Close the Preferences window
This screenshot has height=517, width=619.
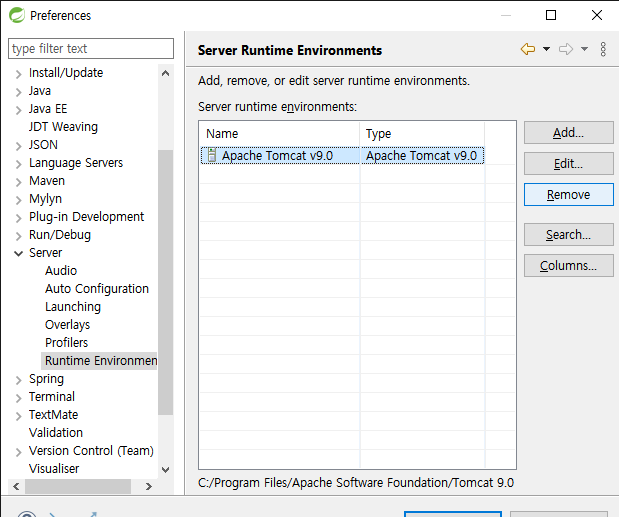(x=597, y=15)
